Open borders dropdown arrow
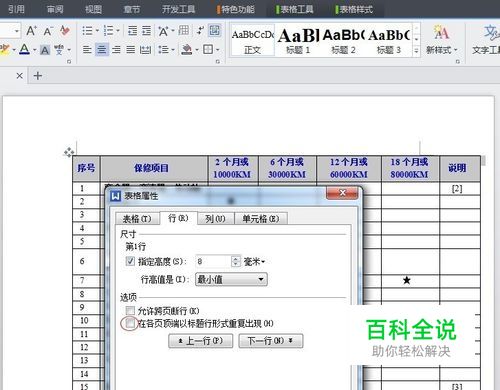The width and height of the screenshot is (500, 390). (218, 50)
